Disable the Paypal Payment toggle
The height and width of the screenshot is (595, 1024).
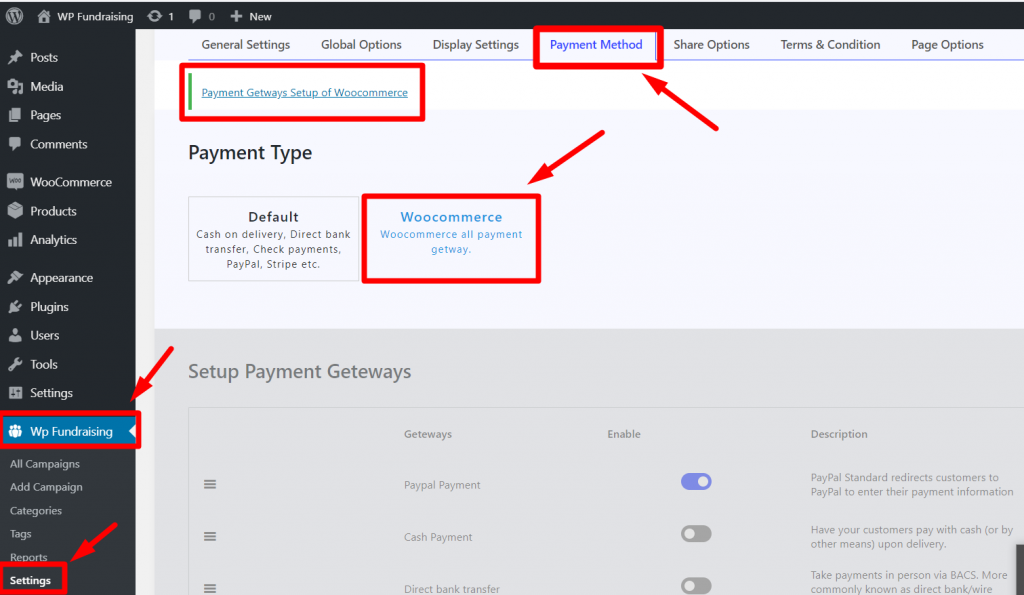[696, 481]
